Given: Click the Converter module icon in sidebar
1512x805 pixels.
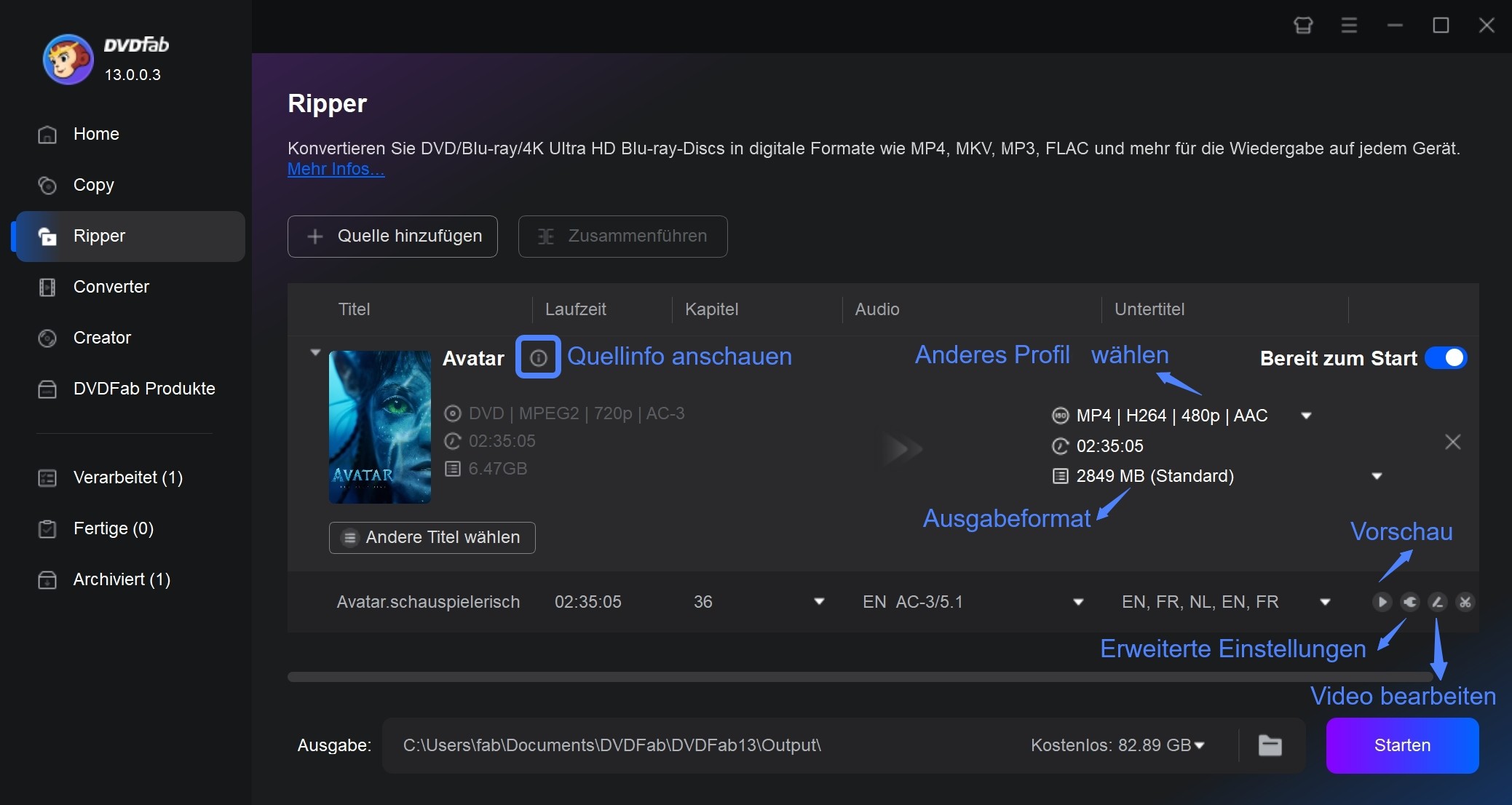Looking at the screenshot, I should coord(49,287).
